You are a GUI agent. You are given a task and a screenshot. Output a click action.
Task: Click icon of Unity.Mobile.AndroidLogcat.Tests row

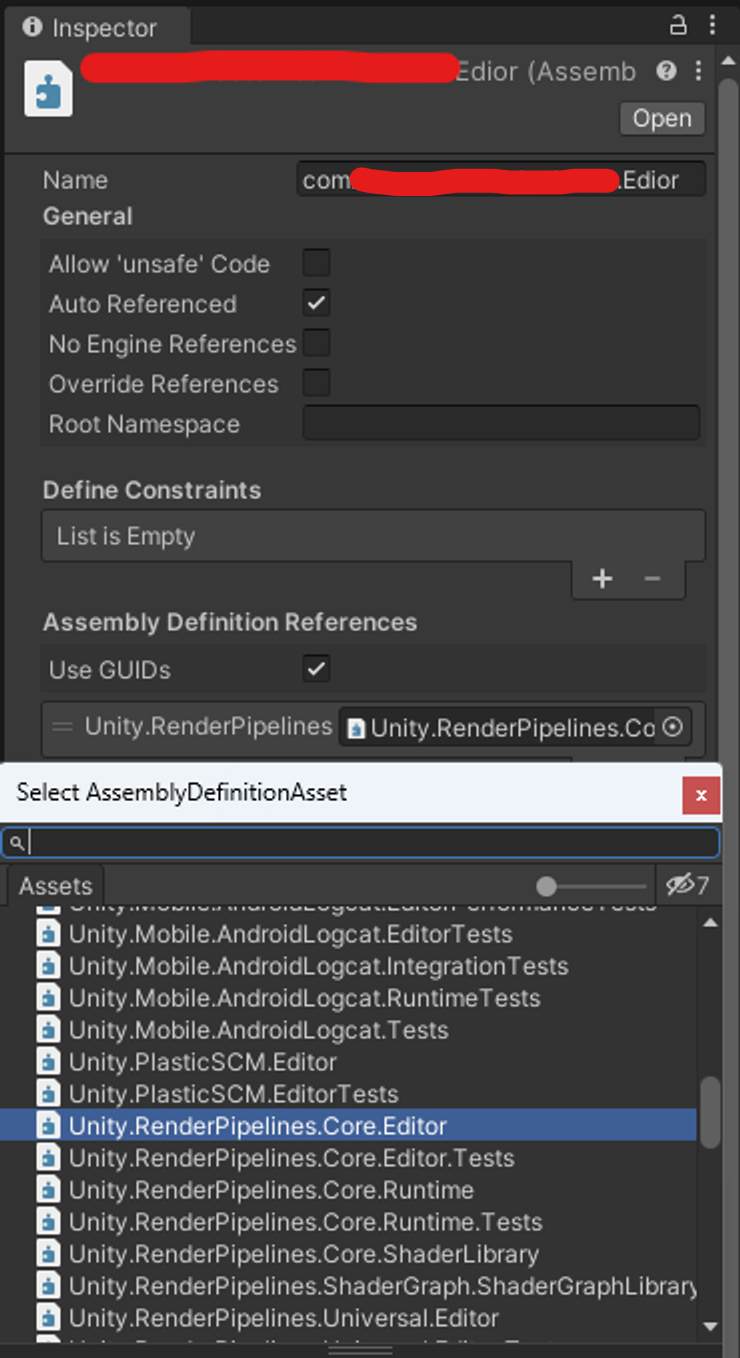coord(48,1030)
